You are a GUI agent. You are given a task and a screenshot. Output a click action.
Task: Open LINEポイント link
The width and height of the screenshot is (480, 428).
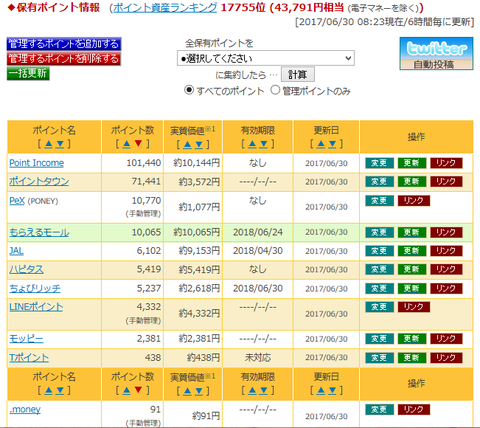[36, 307]
